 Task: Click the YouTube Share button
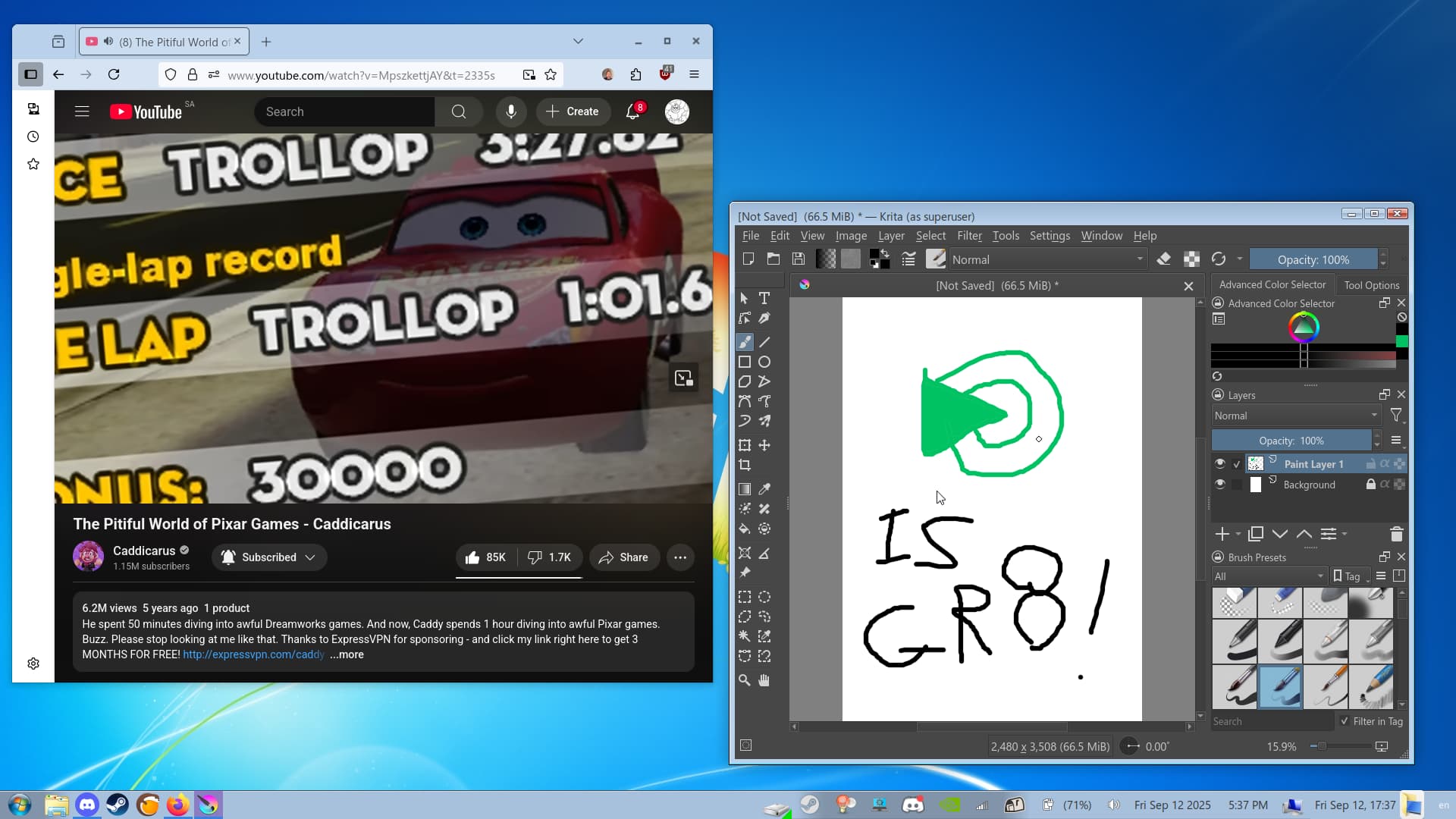click(x=623, y=557)
